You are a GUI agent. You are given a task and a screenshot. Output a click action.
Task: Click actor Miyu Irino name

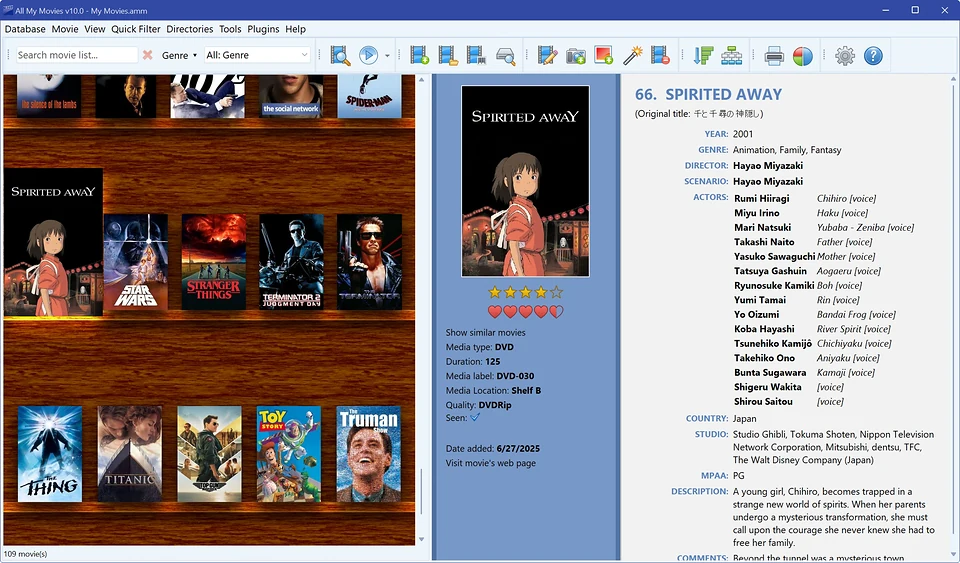pos(757,213)
